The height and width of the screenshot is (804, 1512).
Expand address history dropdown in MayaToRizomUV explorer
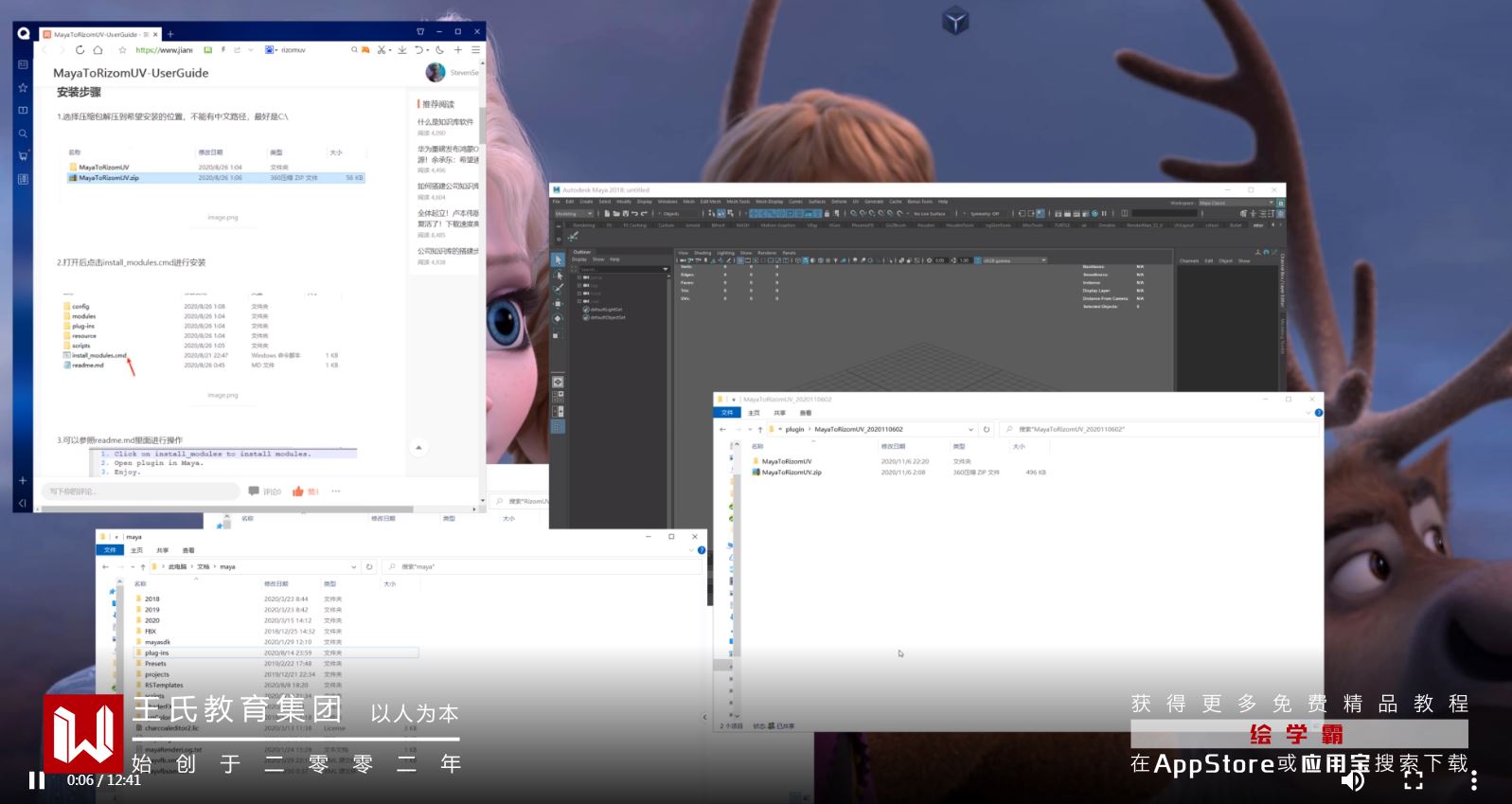(970, 429)
